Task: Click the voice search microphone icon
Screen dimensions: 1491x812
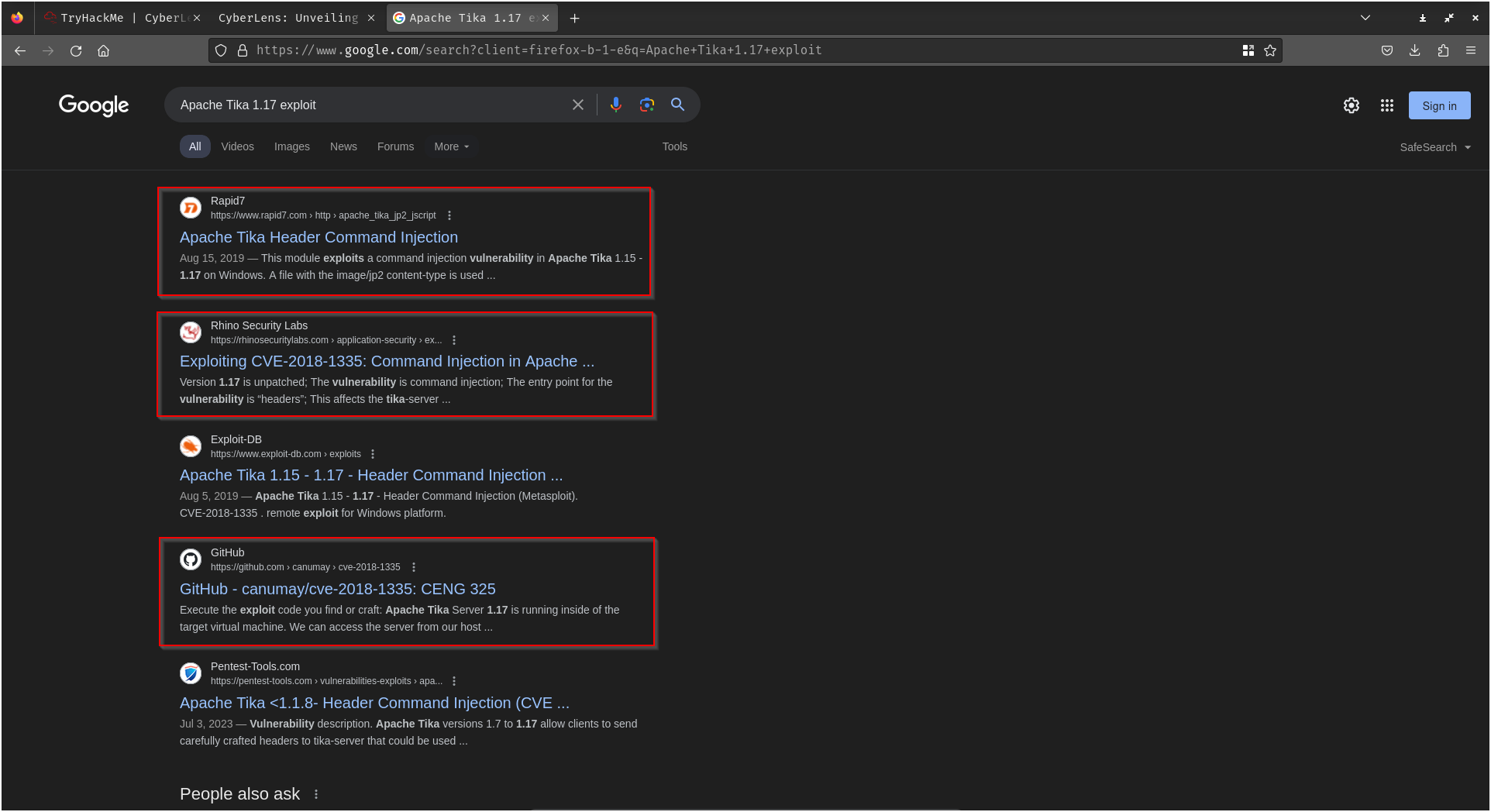Action: pyautogui.click(x=615, y=105)
